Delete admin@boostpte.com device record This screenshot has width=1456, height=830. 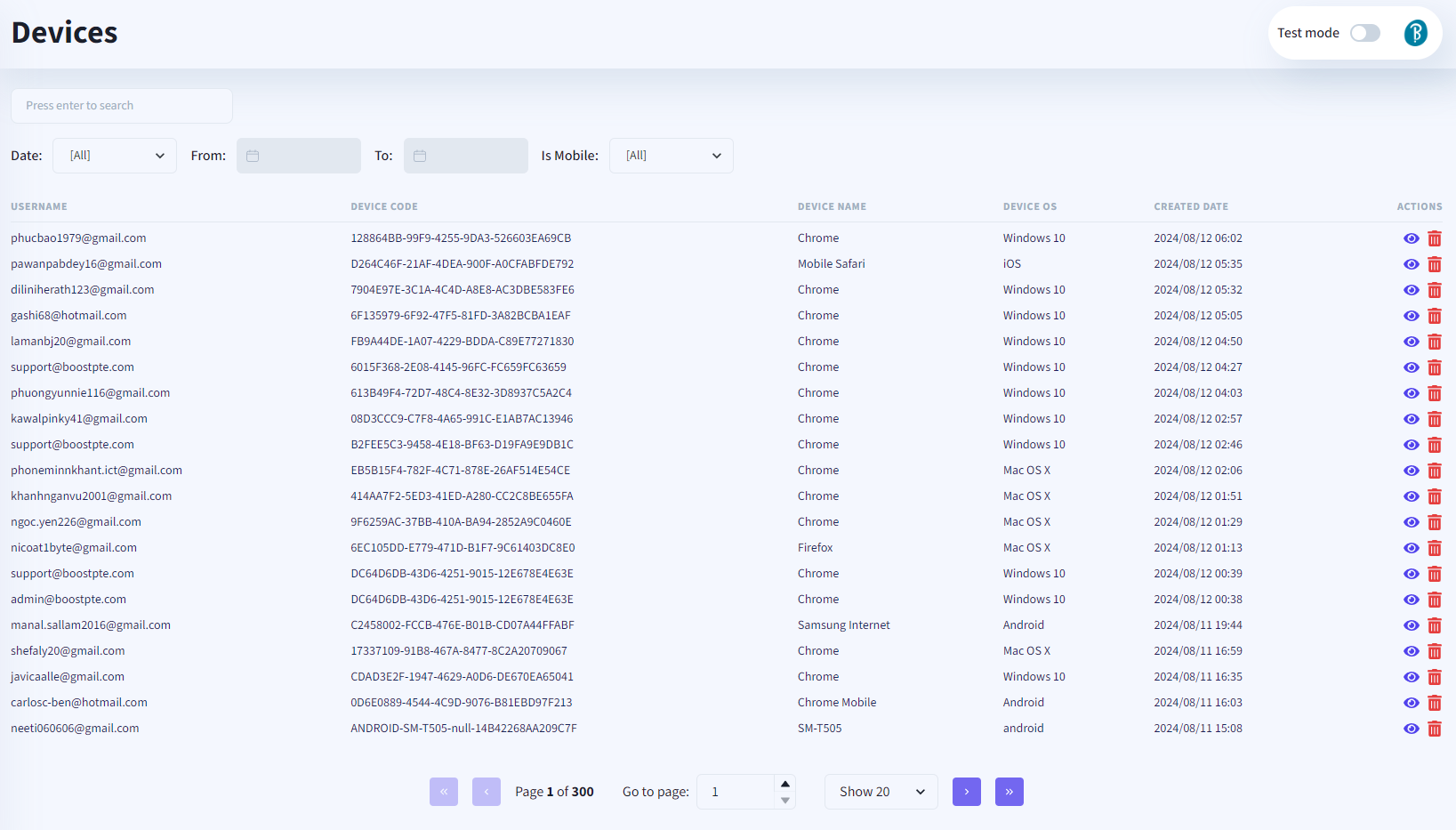pyautogui.click(x=1434, y=600)
